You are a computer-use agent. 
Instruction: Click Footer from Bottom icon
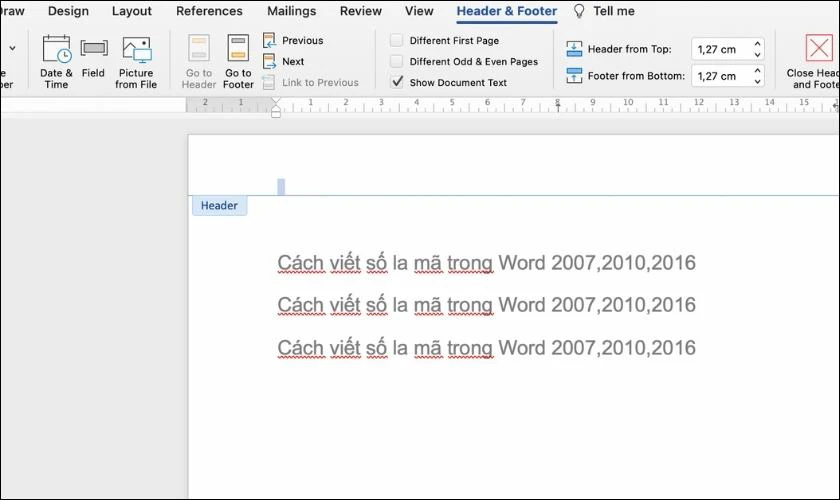(574, 76)
